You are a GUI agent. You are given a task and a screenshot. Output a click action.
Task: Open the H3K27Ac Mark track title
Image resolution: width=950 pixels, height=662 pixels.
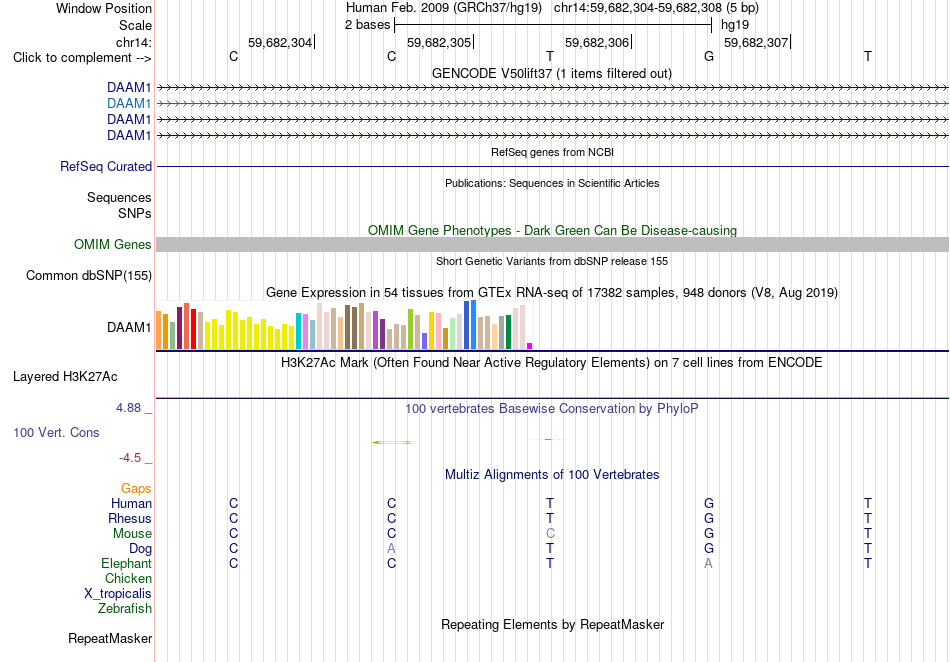point(552,363)
